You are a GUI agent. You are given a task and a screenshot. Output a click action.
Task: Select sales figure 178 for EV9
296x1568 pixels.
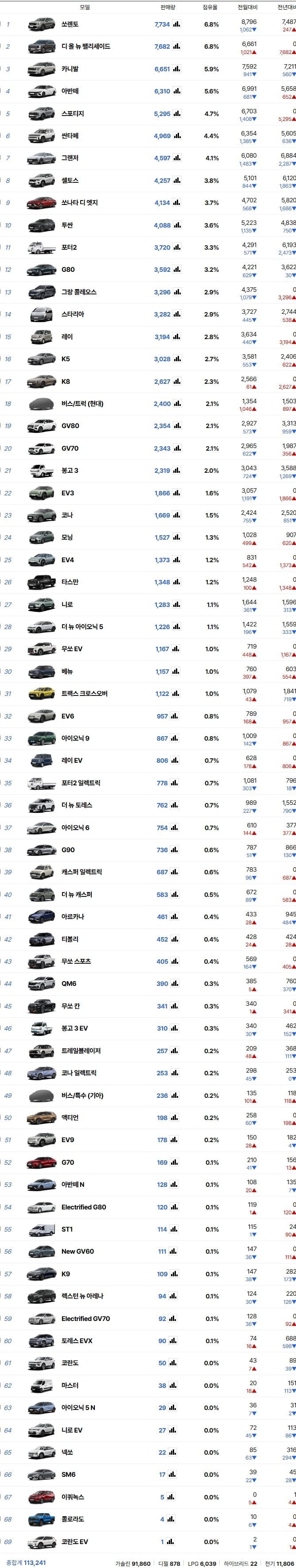click(162, 1140)
